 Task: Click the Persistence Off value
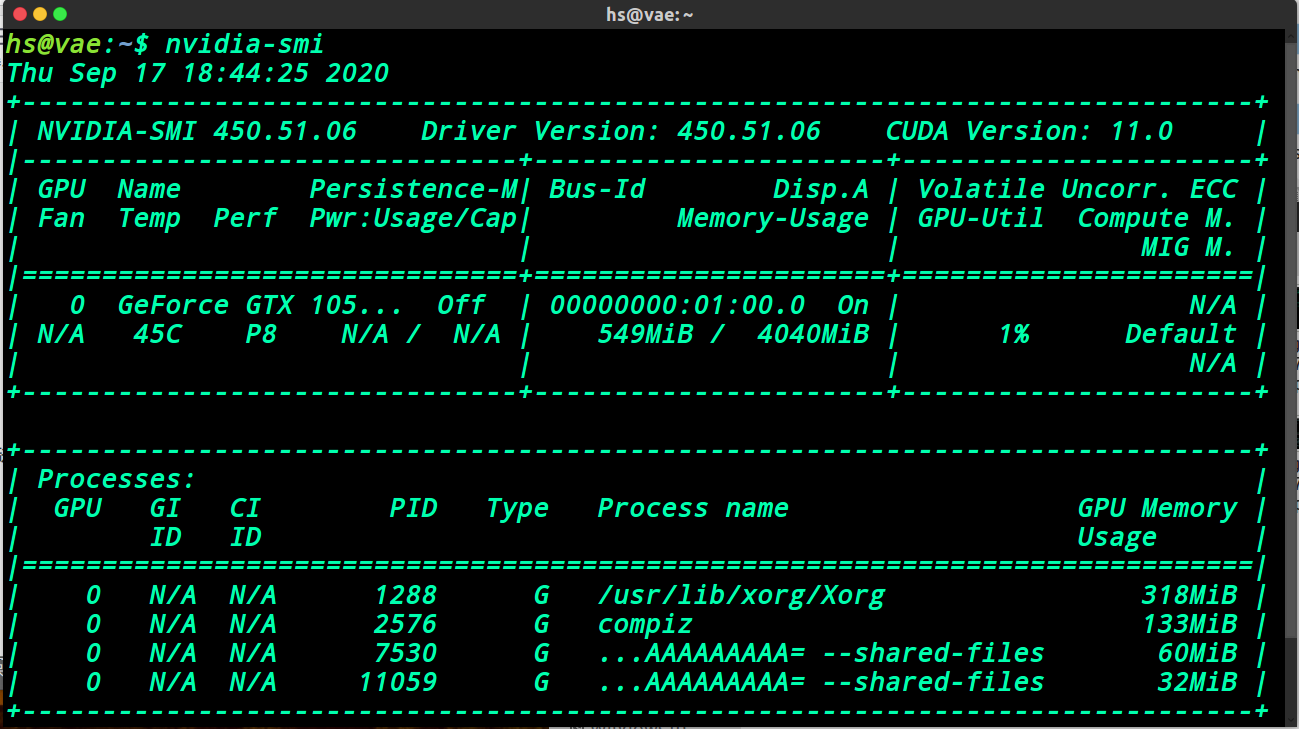461,305
